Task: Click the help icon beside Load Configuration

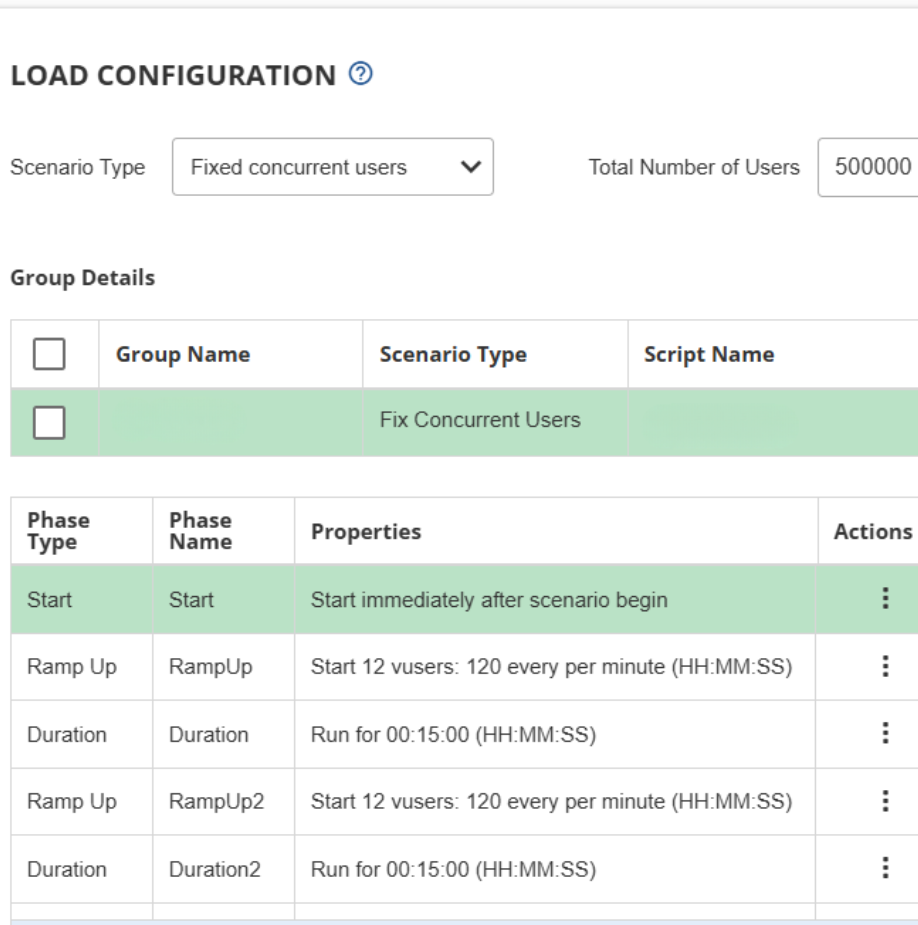Action: pyautogui.click(x=361, y=74)
